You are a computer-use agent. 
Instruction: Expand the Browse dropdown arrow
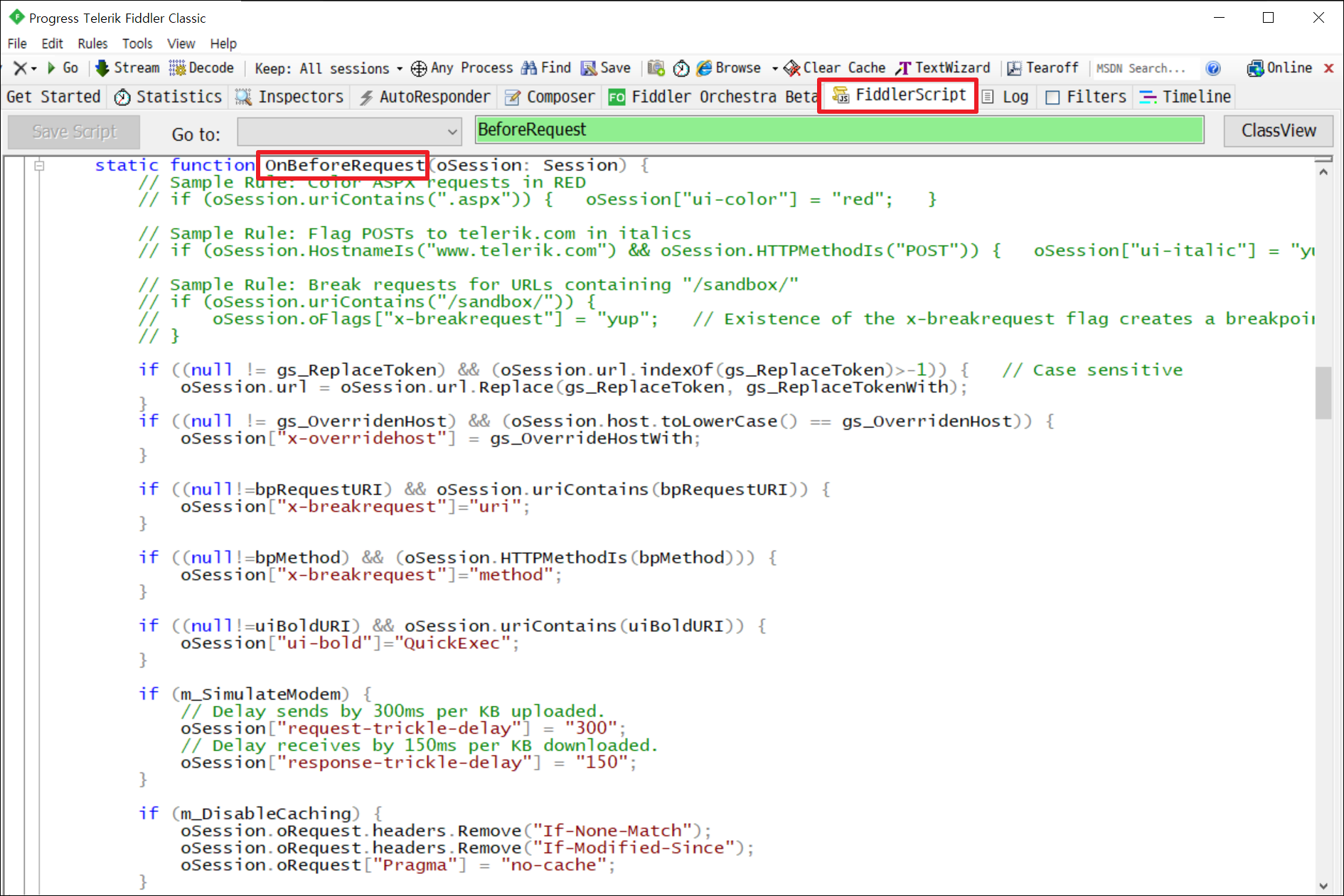point(774,68)
